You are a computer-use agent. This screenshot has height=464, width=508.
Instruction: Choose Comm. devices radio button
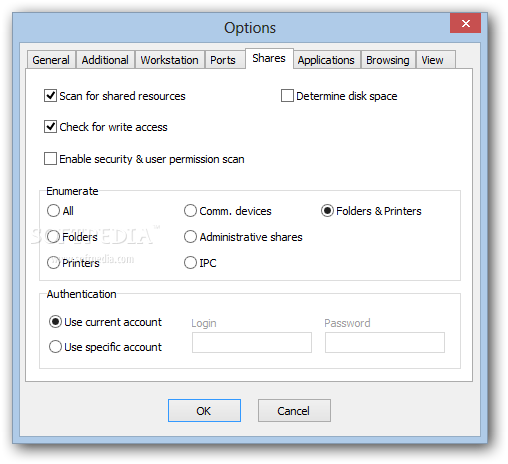coord(190,211)
